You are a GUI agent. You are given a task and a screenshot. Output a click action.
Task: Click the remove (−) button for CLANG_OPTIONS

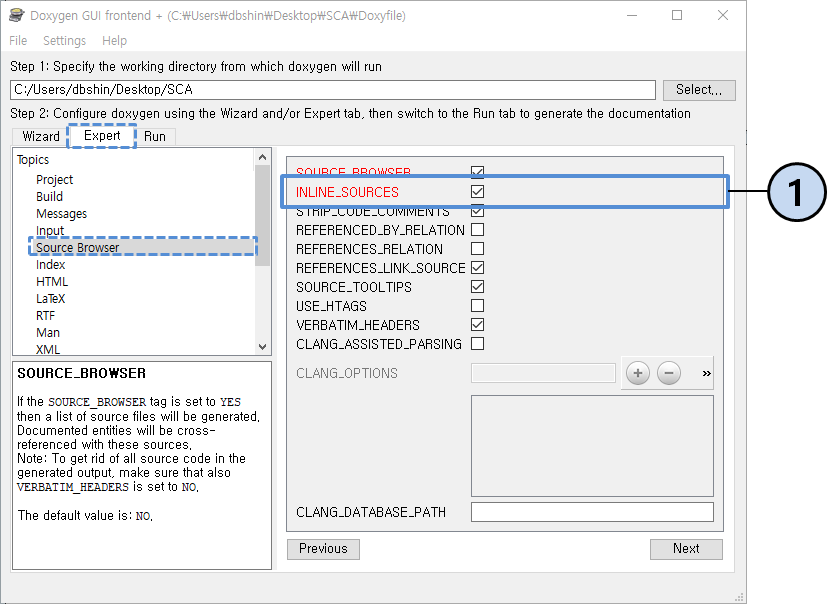669,373
